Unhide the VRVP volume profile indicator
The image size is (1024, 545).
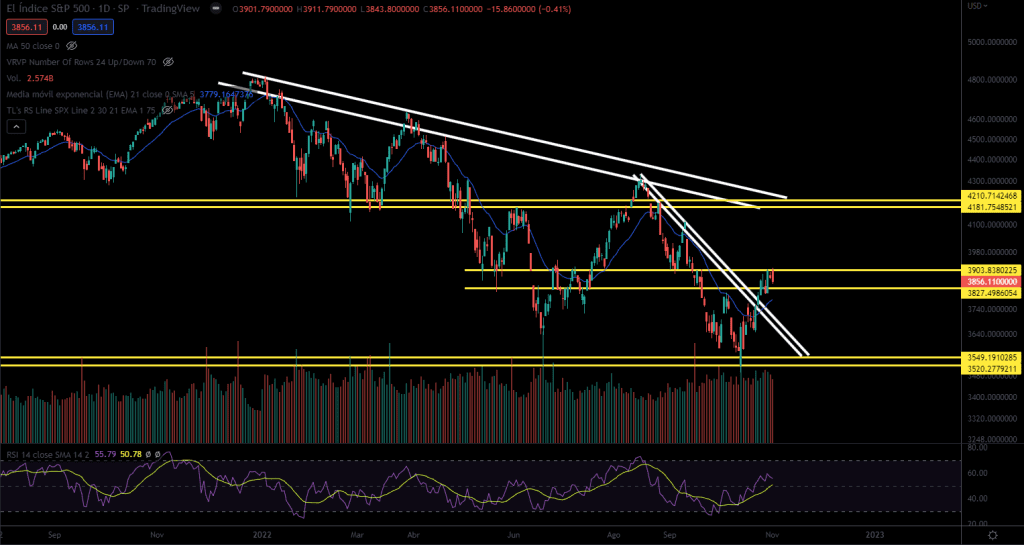tap(168, 62)
